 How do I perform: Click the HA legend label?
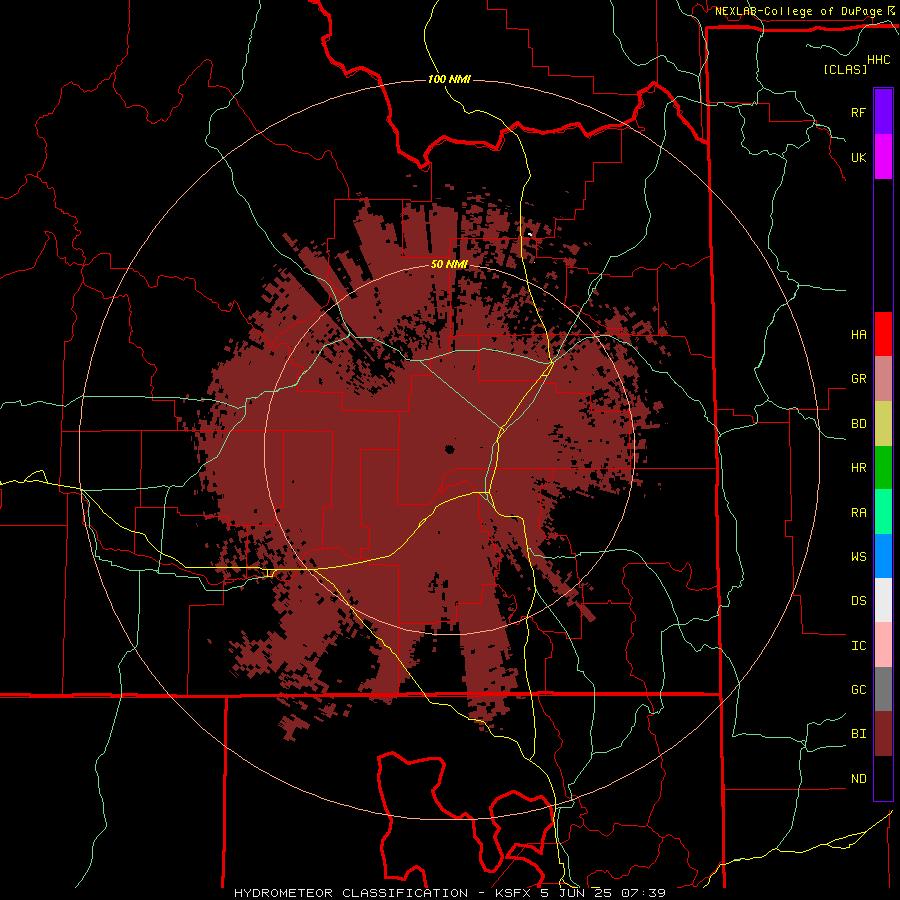[858, 334]
